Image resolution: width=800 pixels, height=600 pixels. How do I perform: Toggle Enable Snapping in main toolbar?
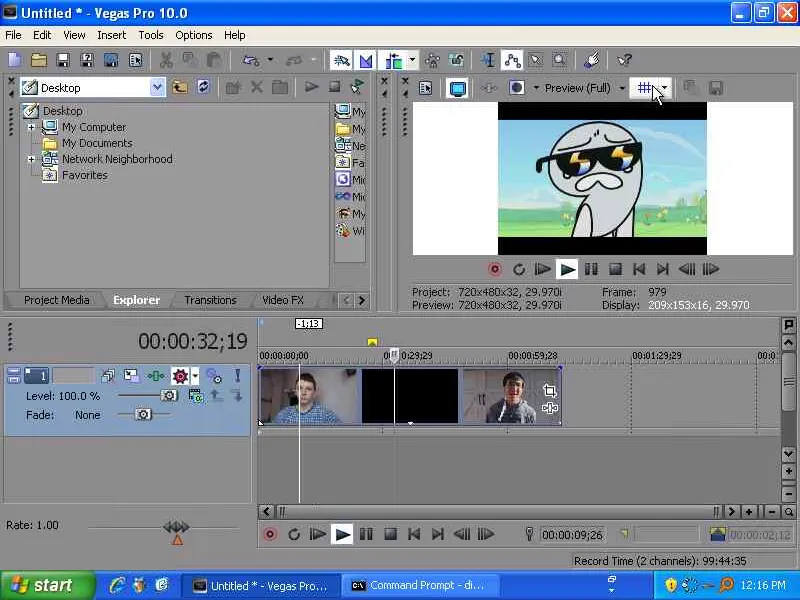click(x=341, y=61)
